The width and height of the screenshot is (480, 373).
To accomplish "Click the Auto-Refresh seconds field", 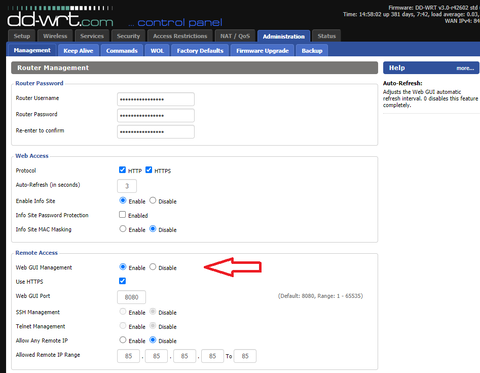I will [127, 186].
